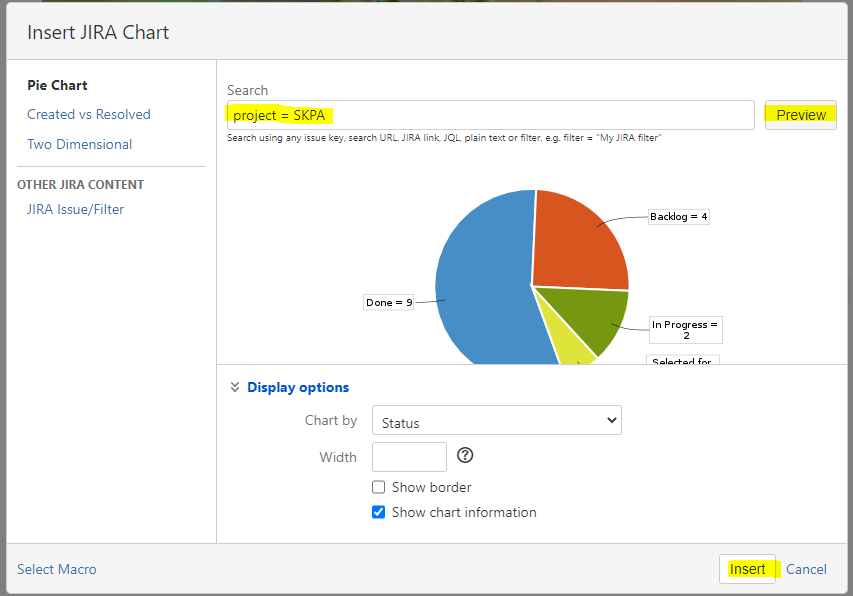Collapse the Display options chevron icon
The height and width of the screenshot is (596, 853).
tap(235, 387)
